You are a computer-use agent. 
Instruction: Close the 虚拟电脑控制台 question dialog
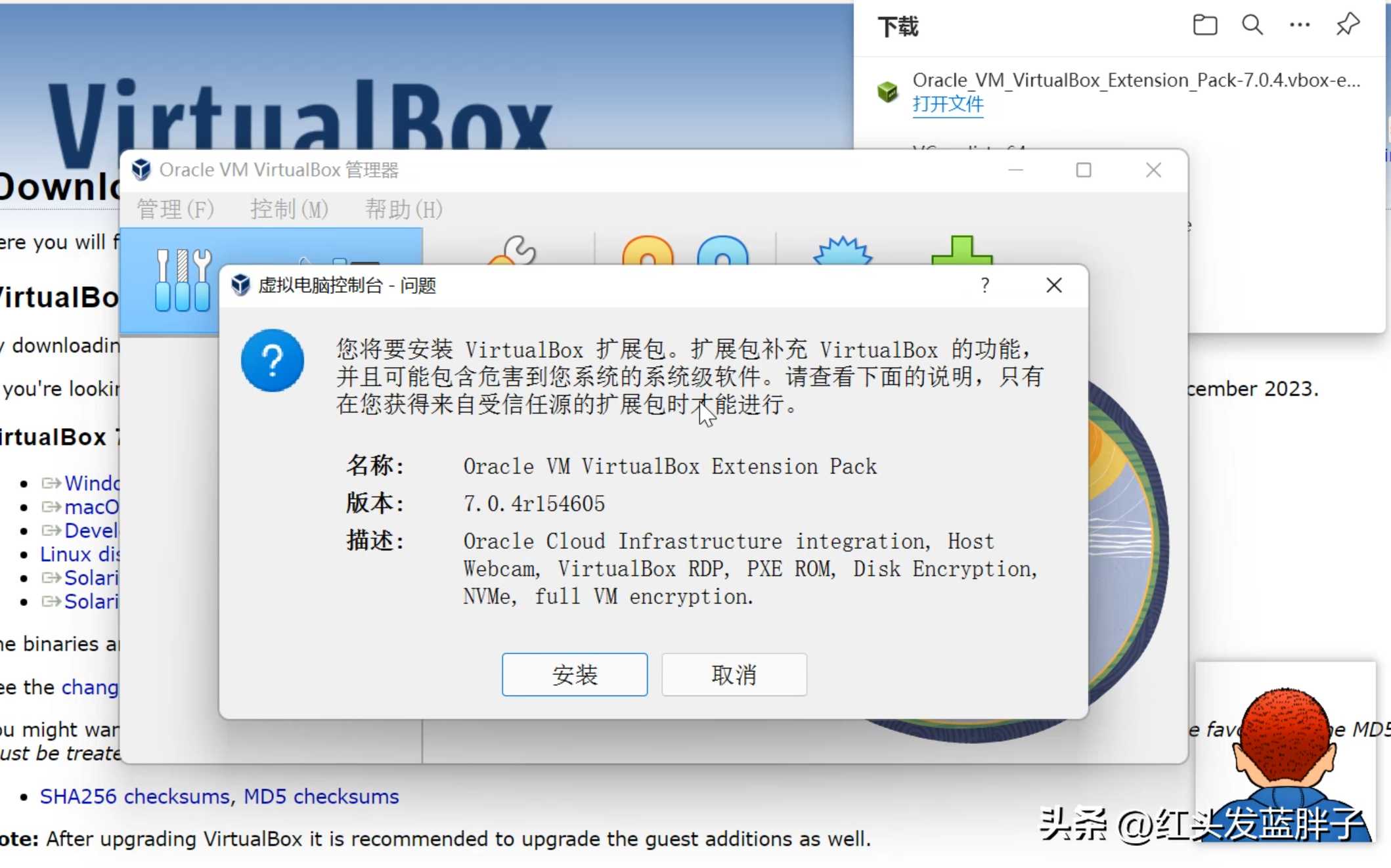click(1054, 285)
